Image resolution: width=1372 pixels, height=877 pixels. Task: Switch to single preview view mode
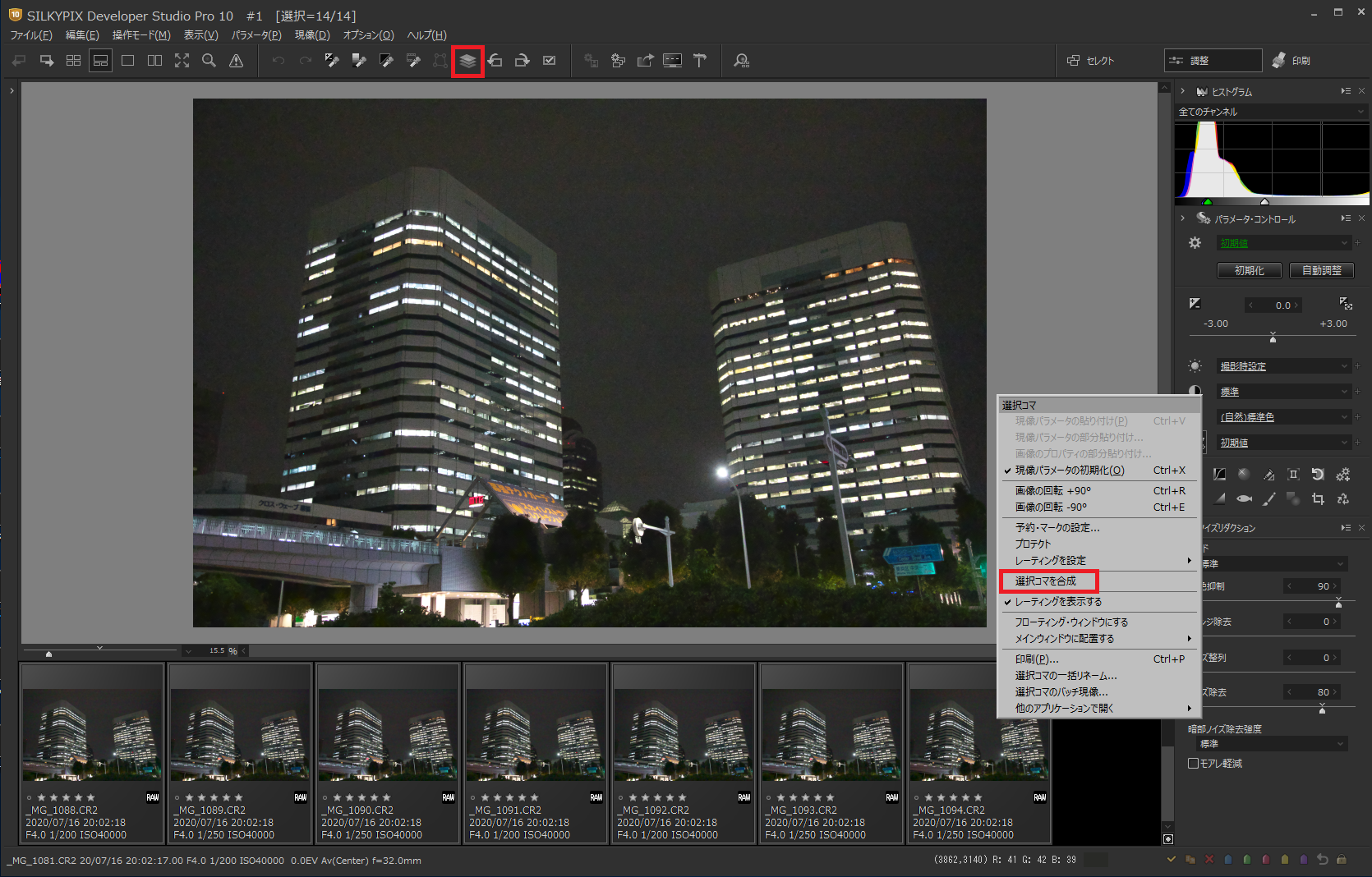pos(127,61)
